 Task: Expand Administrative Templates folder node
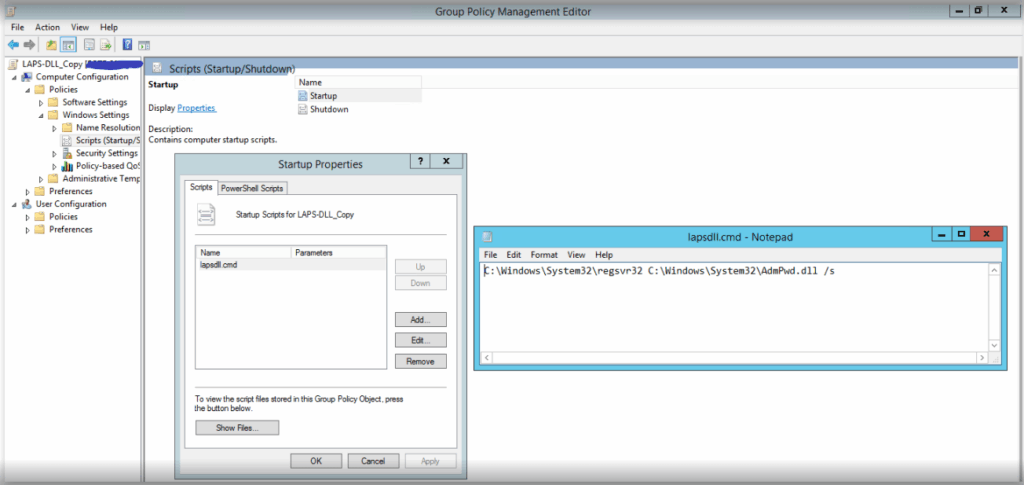click(x=41, y=179)
